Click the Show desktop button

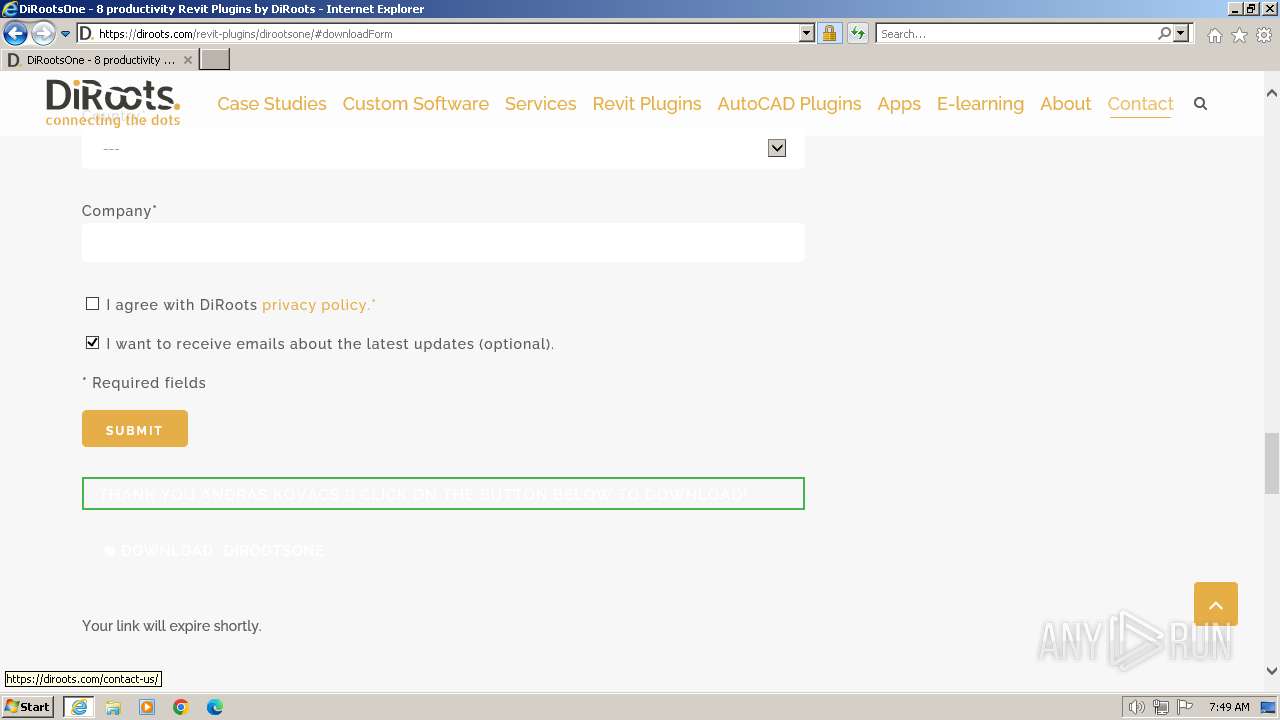[1269, 707]
